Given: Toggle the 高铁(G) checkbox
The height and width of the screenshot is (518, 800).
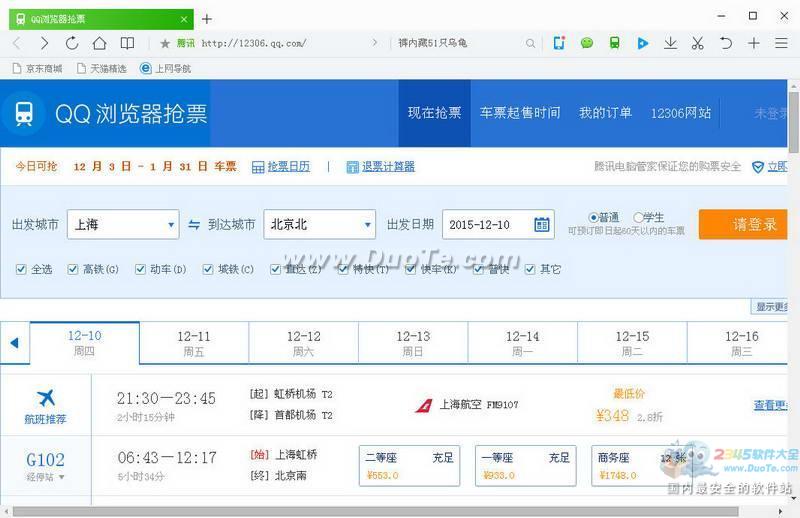Looking at the screenshot, I should 73,269.
